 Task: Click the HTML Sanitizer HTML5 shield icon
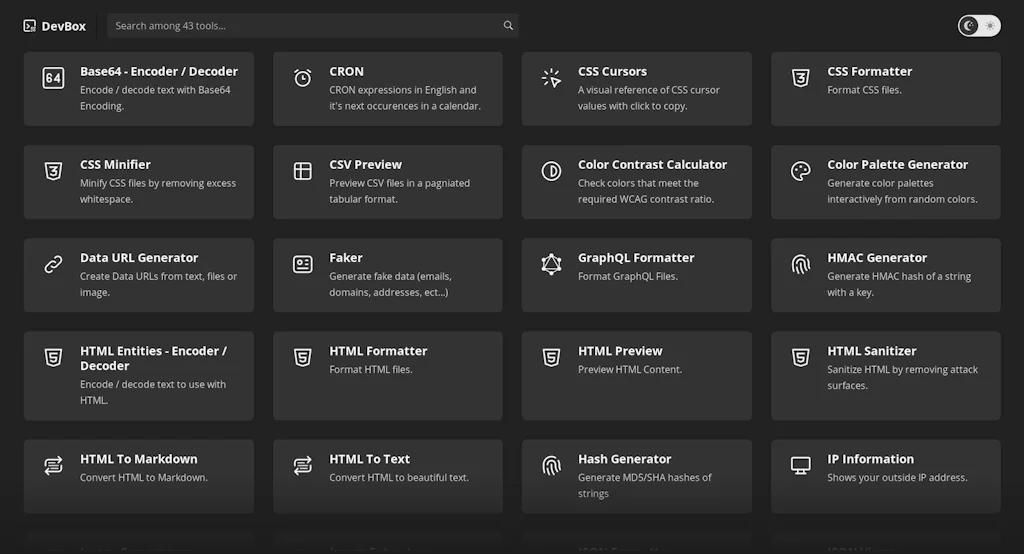click(801, 357)
